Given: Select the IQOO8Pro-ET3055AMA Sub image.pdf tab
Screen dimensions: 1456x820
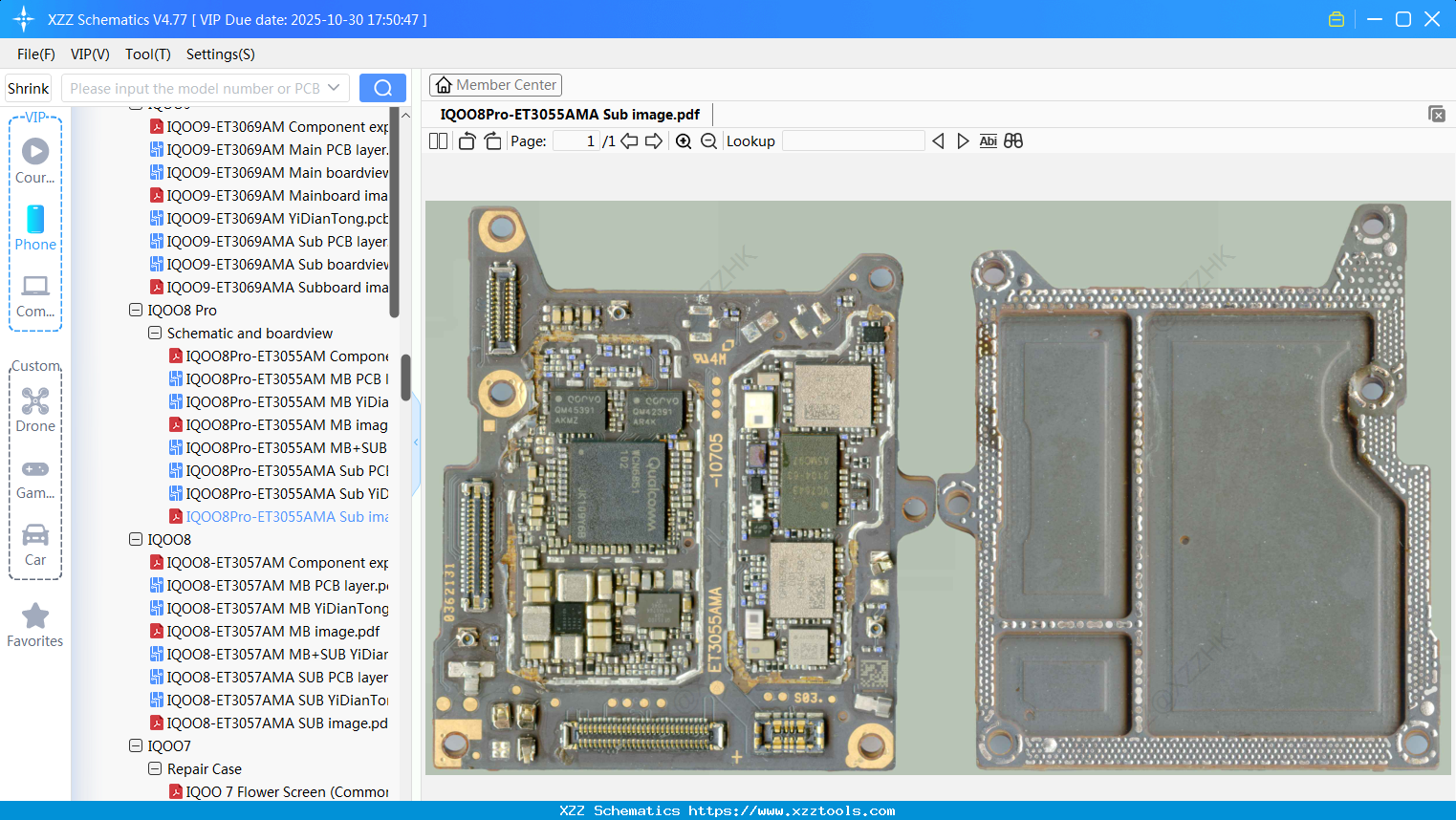Looking at the screenshot, I should tap(571, 114).
